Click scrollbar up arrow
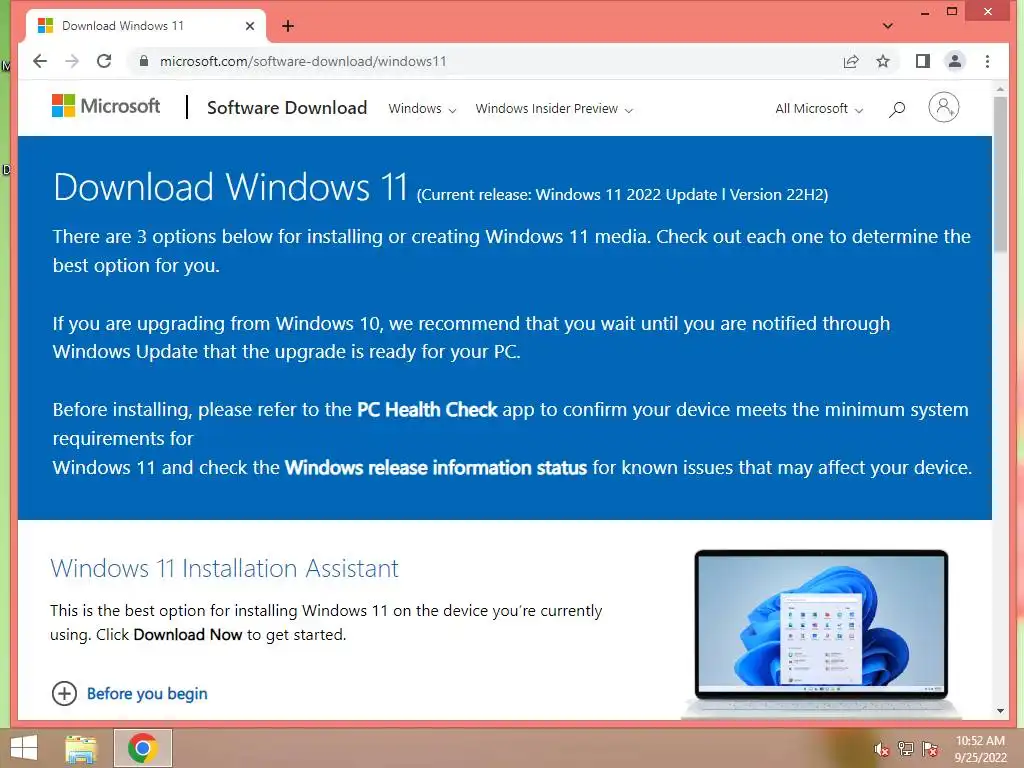Image resolution: width=1024 pixels, height=768 pixels. [1000, 88]
